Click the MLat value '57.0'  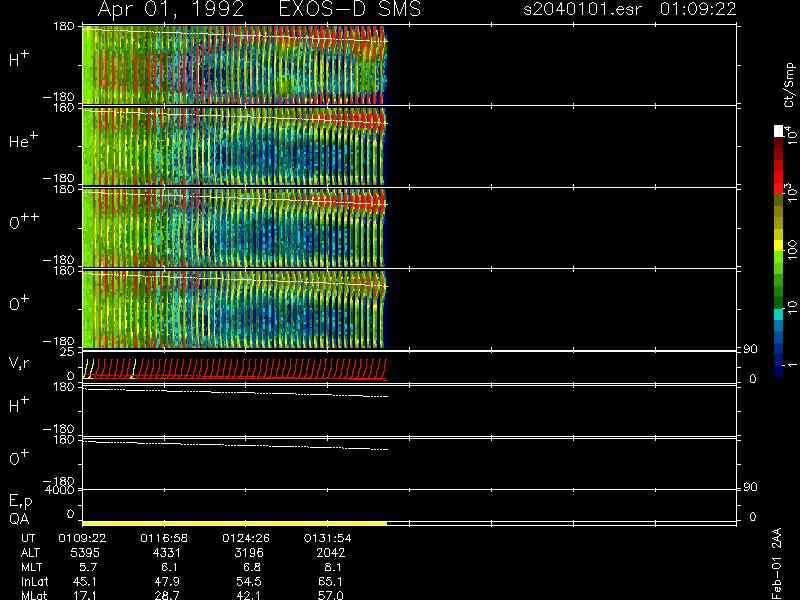pyautogui.click(x=330, y=595)
